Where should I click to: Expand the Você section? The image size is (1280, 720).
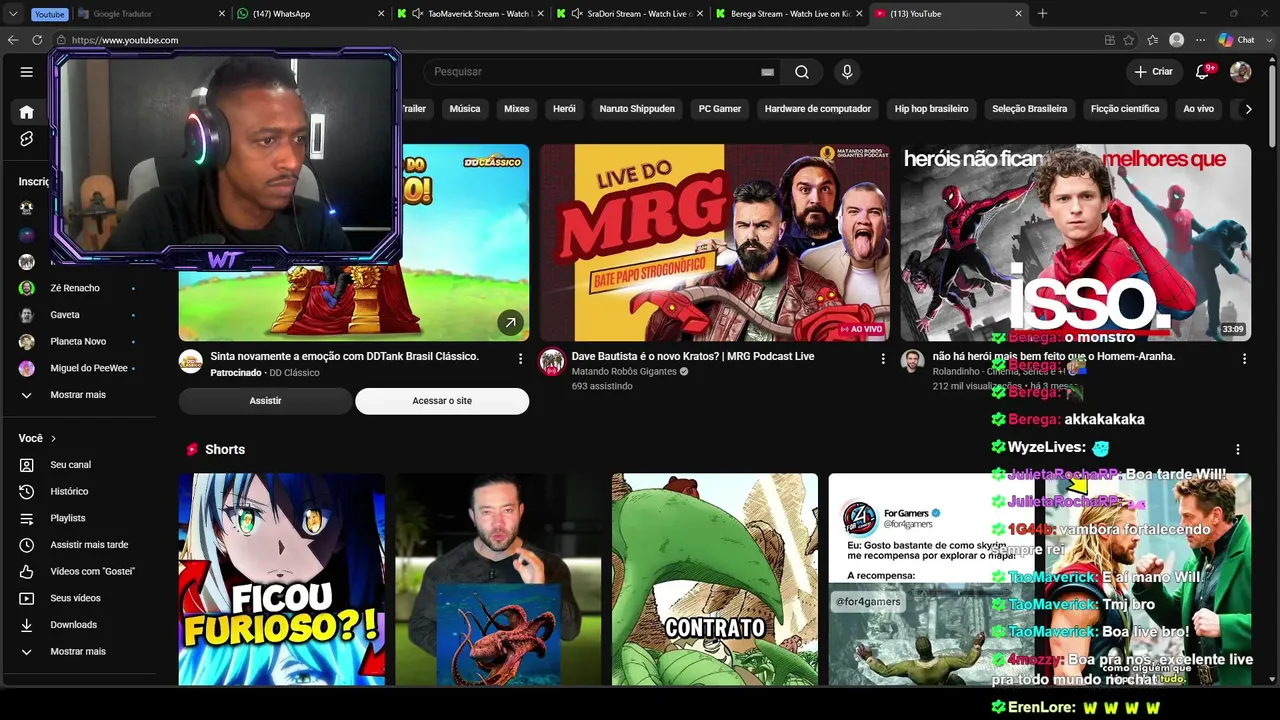[38, 438]
